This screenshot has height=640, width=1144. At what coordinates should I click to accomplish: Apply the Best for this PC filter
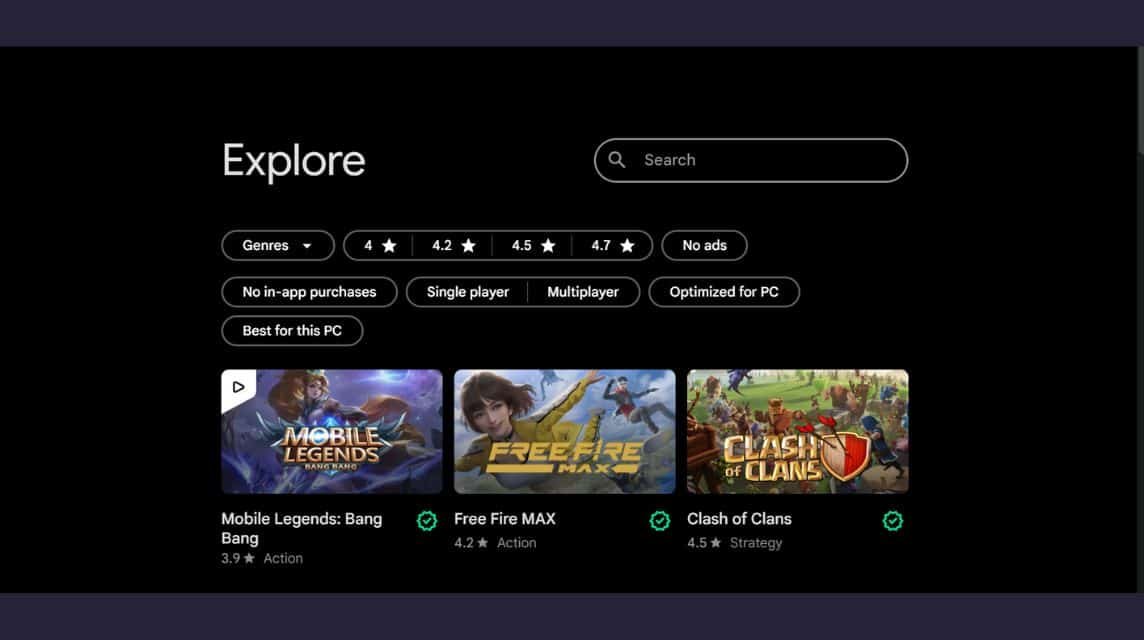point(292,331)
